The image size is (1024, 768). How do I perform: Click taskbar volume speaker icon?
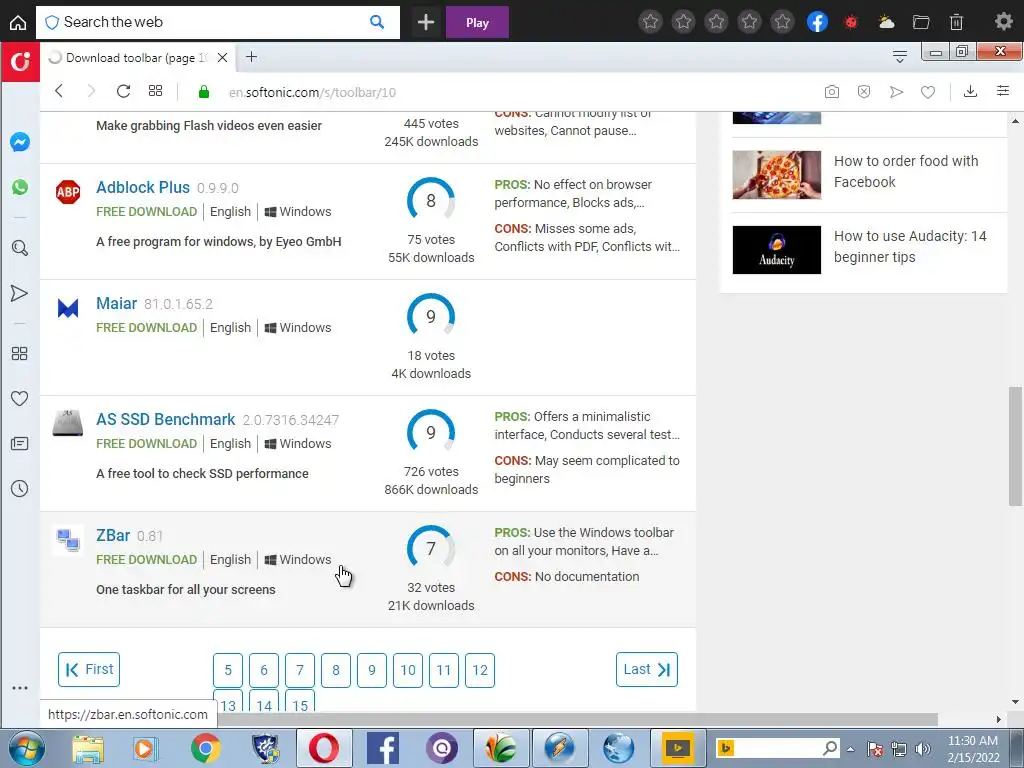click(923, 749)
